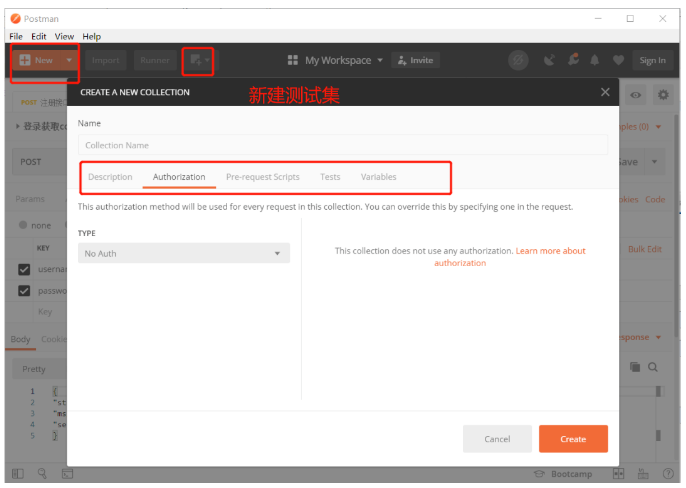The width and height of the screenshot is (686, 488).
Task: Click the wrench settings icon with badge
Action: tap(573, 59)
